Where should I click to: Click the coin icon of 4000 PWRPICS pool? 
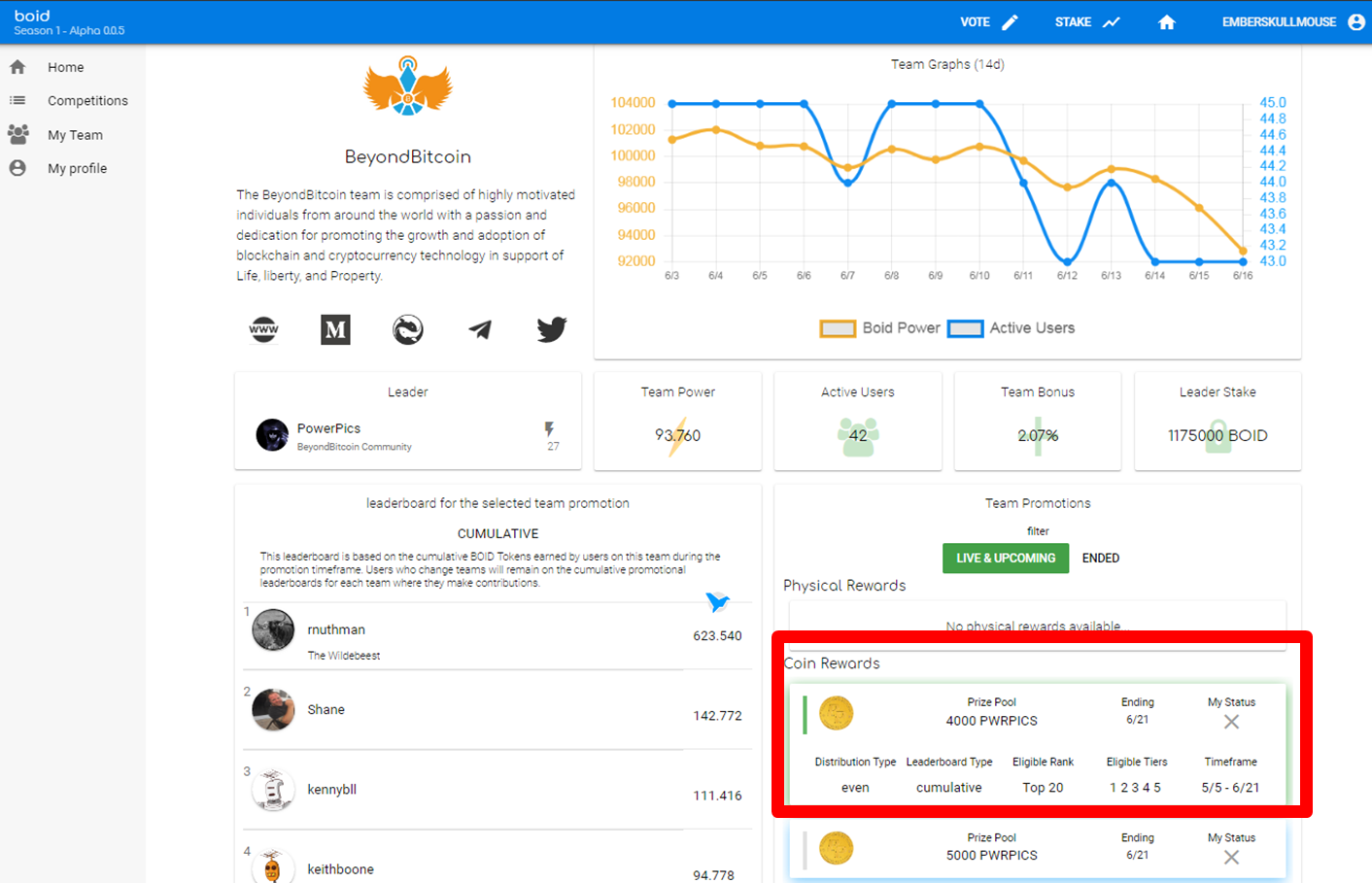(x=836, y=713)
